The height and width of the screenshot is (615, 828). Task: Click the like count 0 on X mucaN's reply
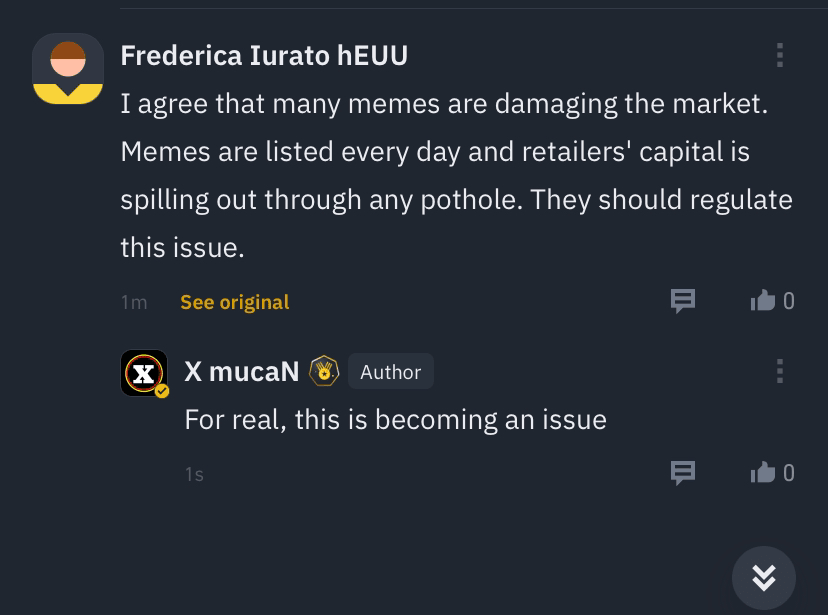click(789, 472)
